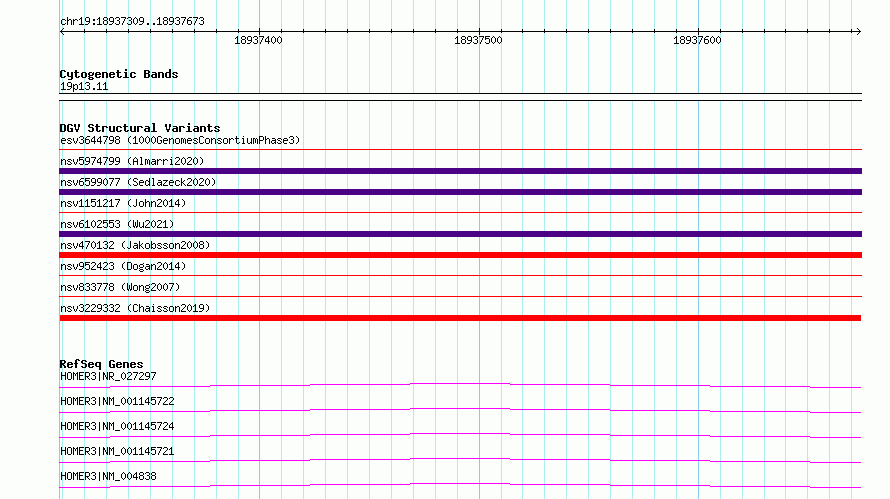Click the right arrow of the ruler
This screenshot has width=890, height=499.
click(x=858, y=31)
